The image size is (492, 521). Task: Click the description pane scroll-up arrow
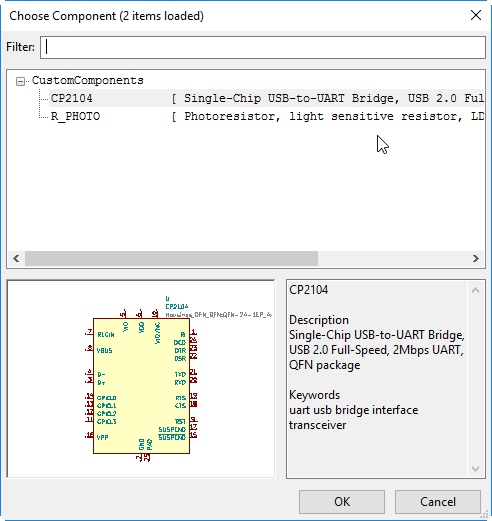click(x=476, y=290)
